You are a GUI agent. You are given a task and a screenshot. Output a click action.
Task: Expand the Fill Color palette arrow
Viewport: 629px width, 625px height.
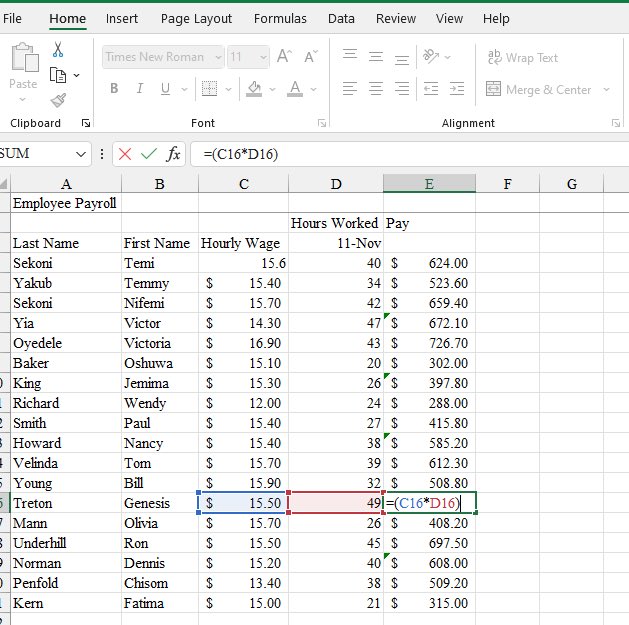click(x=272, y=89)
